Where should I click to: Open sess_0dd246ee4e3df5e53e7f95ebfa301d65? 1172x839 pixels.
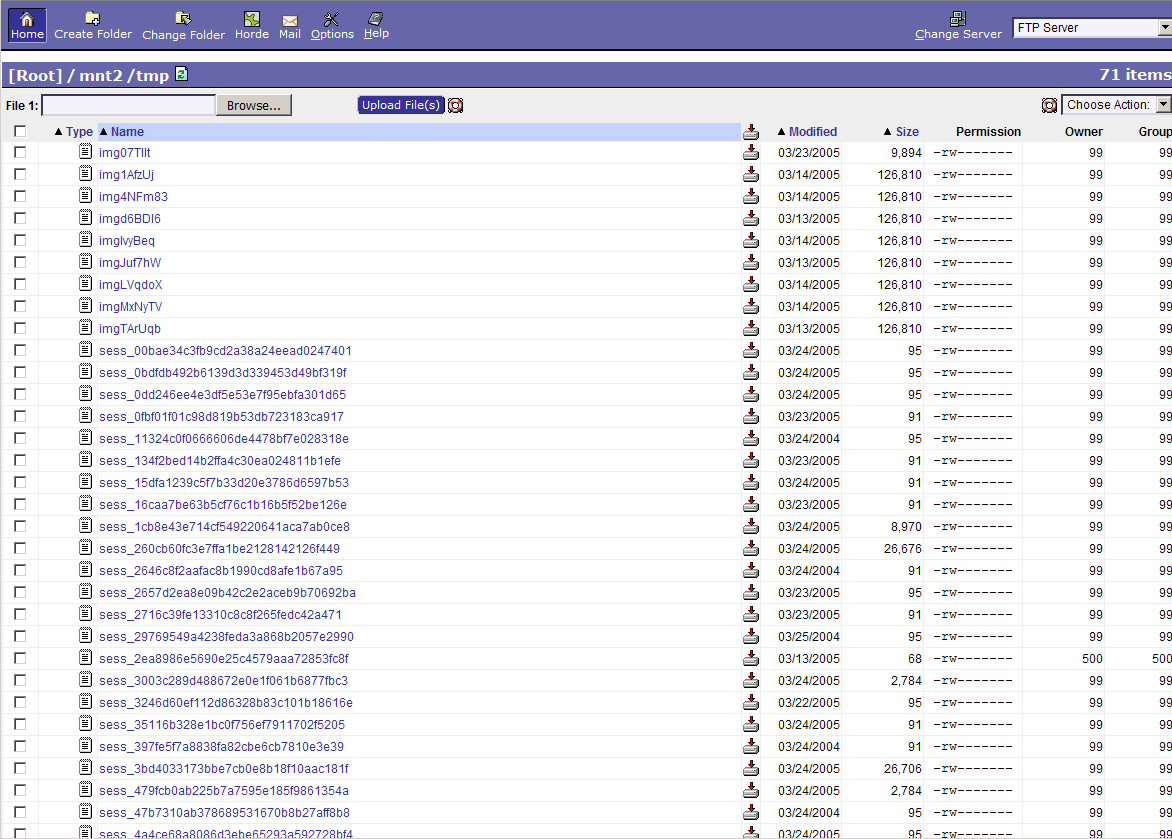(222, 395)
